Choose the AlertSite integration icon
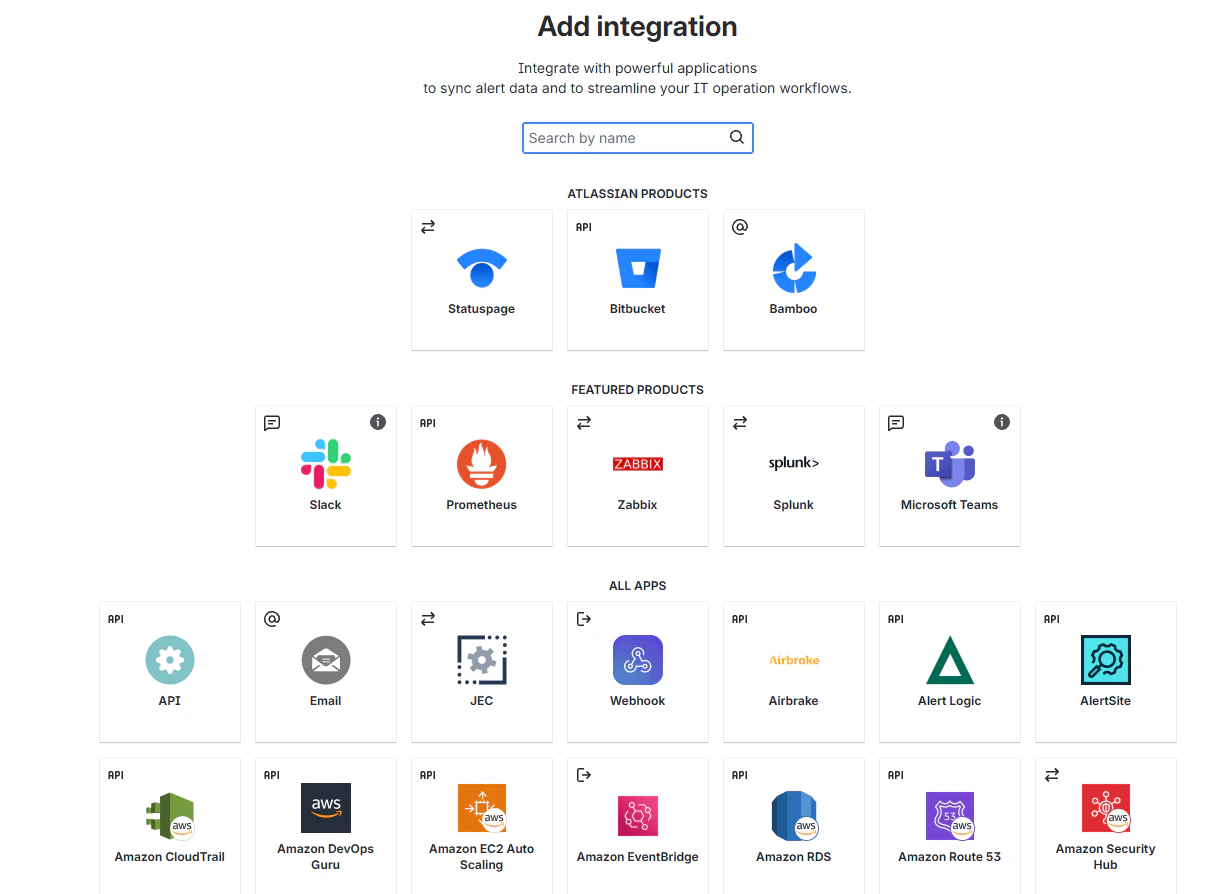 tap(1106, 660)
